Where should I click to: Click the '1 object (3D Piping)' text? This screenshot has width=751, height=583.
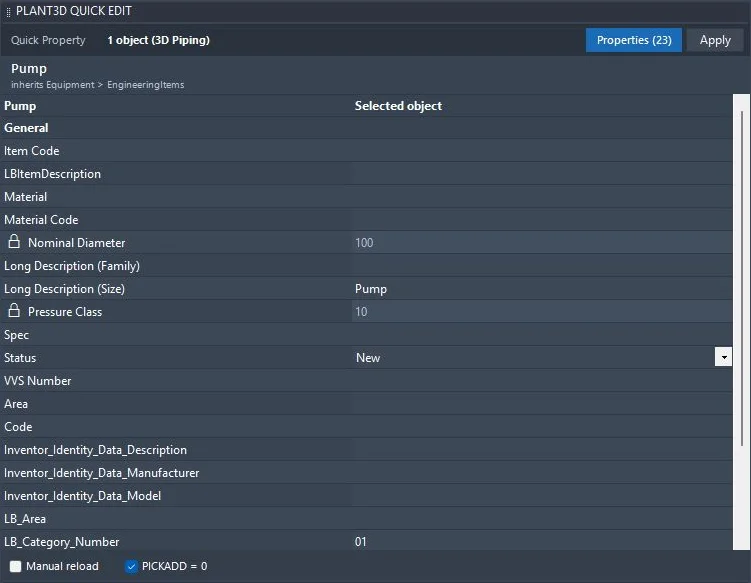pyautogui.click(x=159, y=40)
